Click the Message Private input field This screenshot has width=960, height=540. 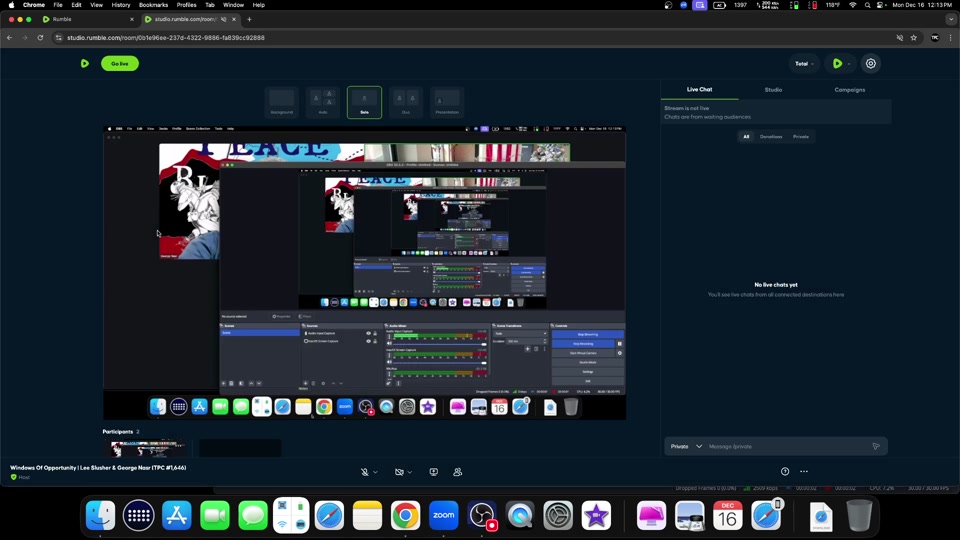[x=785, y=446]
